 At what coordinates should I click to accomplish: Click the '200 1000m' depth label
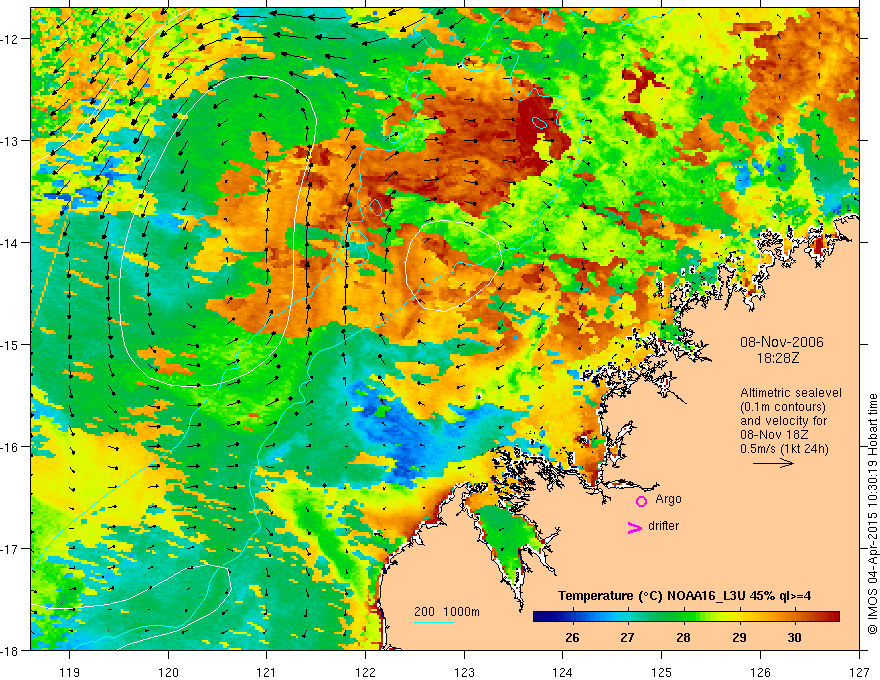[x=447, y=612]
